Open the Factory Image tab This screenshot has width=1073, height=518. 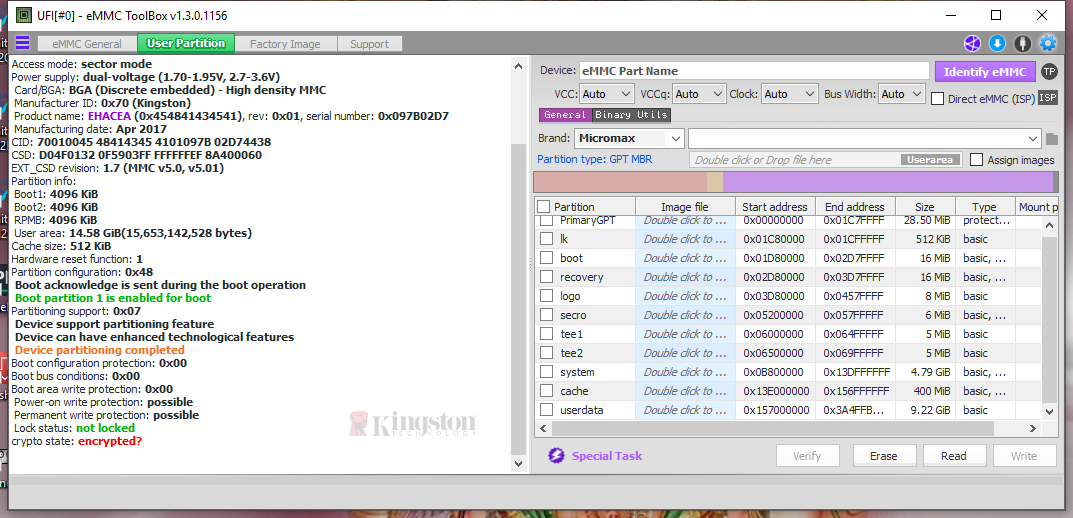pos(285,44)
